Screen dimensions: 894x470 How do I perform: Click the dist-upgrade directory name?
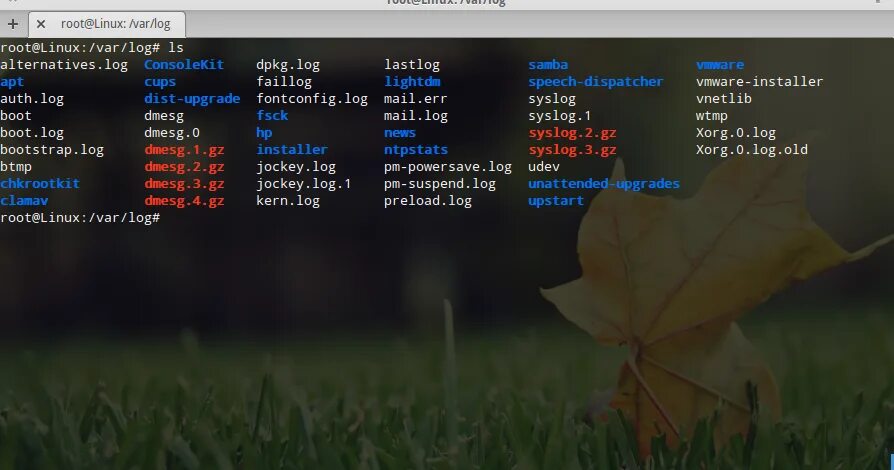192,99
